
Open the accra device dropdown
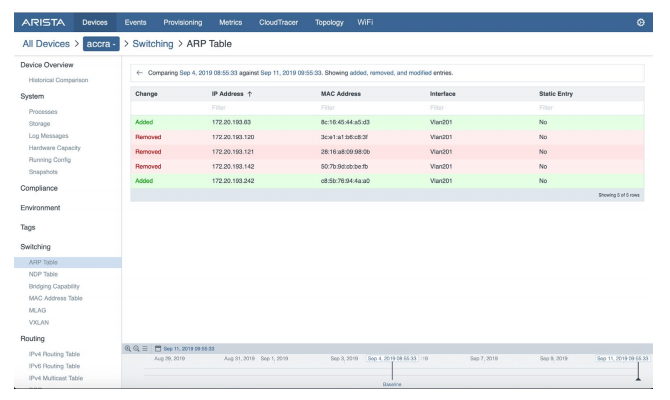[101, 44]
